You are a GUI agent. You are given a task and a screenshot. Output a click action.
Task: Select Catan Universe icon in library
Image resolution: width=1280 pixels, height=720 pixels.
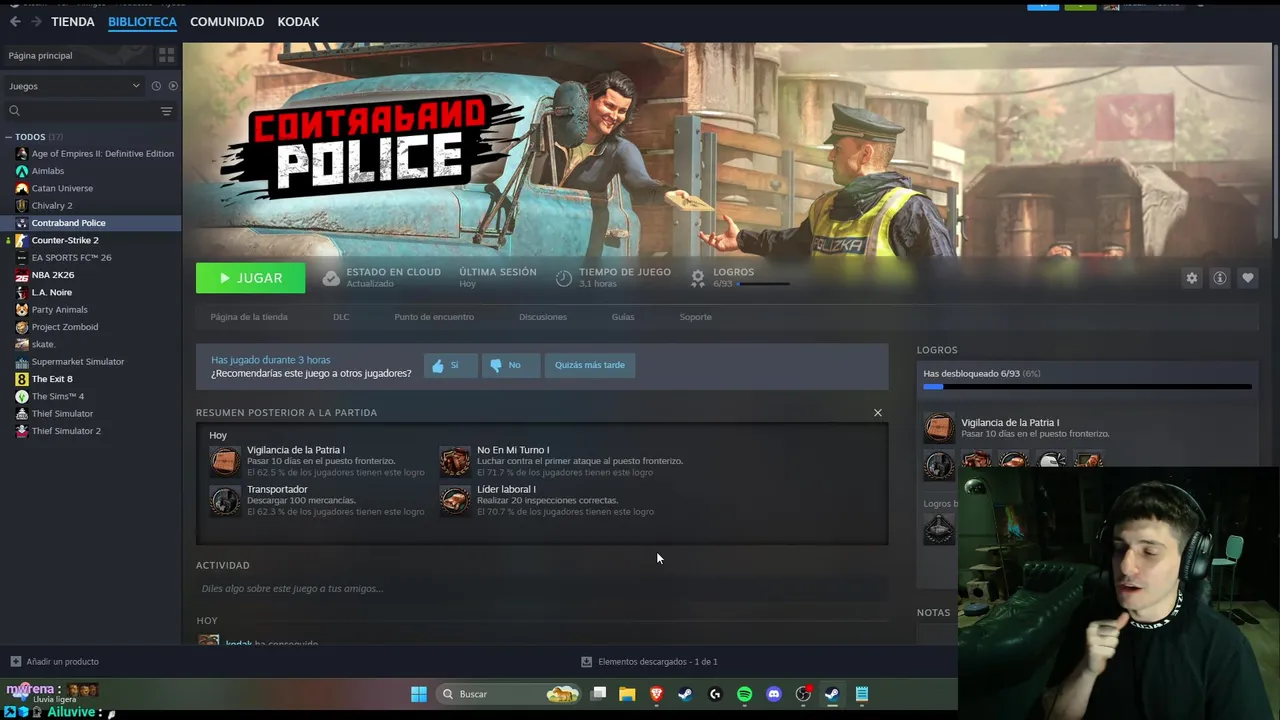point(21,188)
